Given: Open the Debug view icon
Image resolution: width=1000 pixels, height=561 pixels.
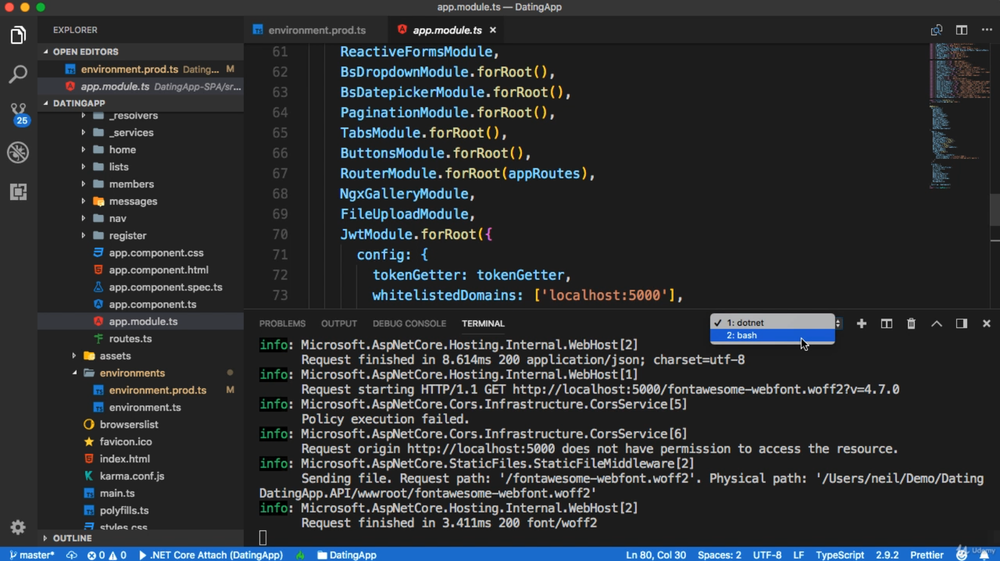Looking at the screenshot, I should (18, 152).
